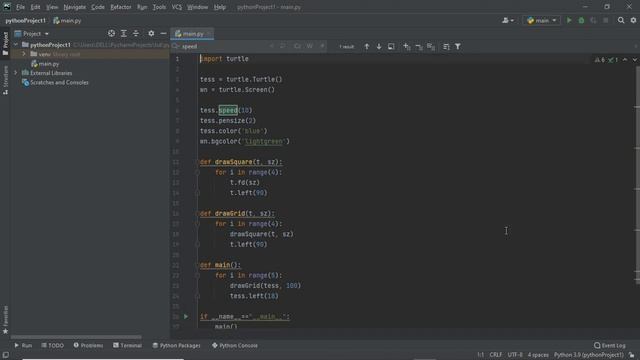The height and width of the screenshot is (360, 640).
Task: Open Python Packages tool window
Action: [x=176, y=345]
